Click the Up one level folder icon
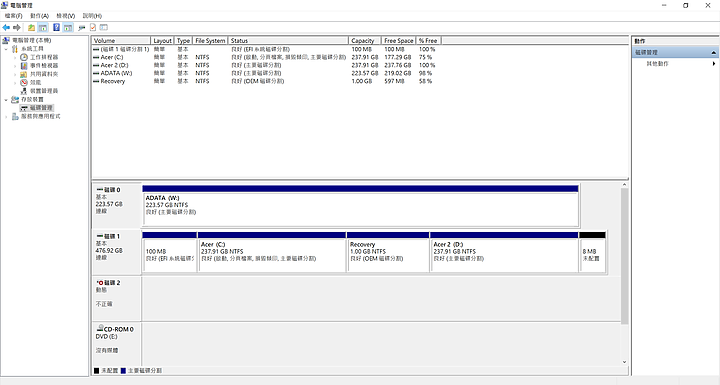 (x=31, y=28)
